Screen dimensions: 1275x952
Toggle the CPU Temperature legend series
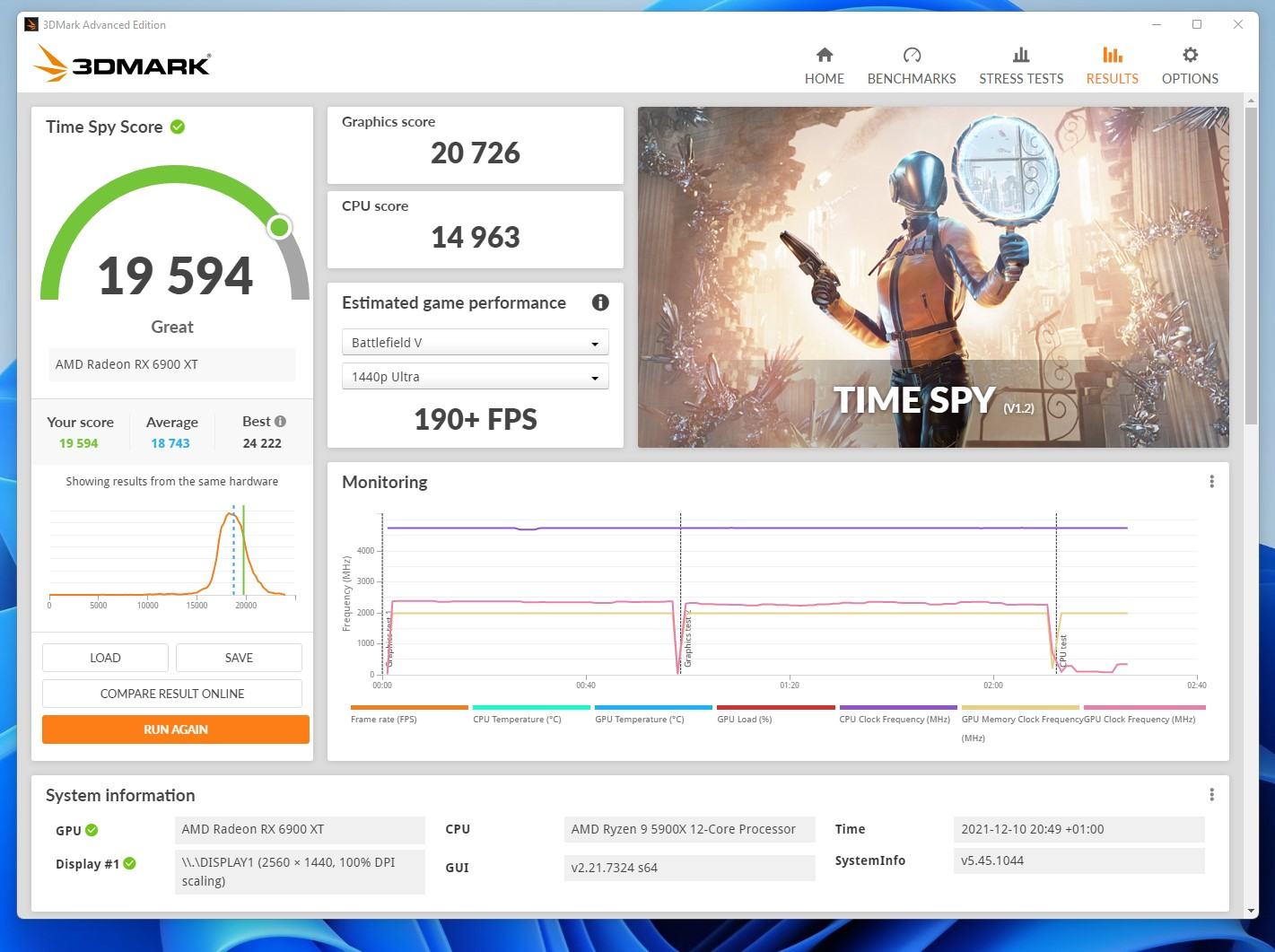click(x=531, y=714)
